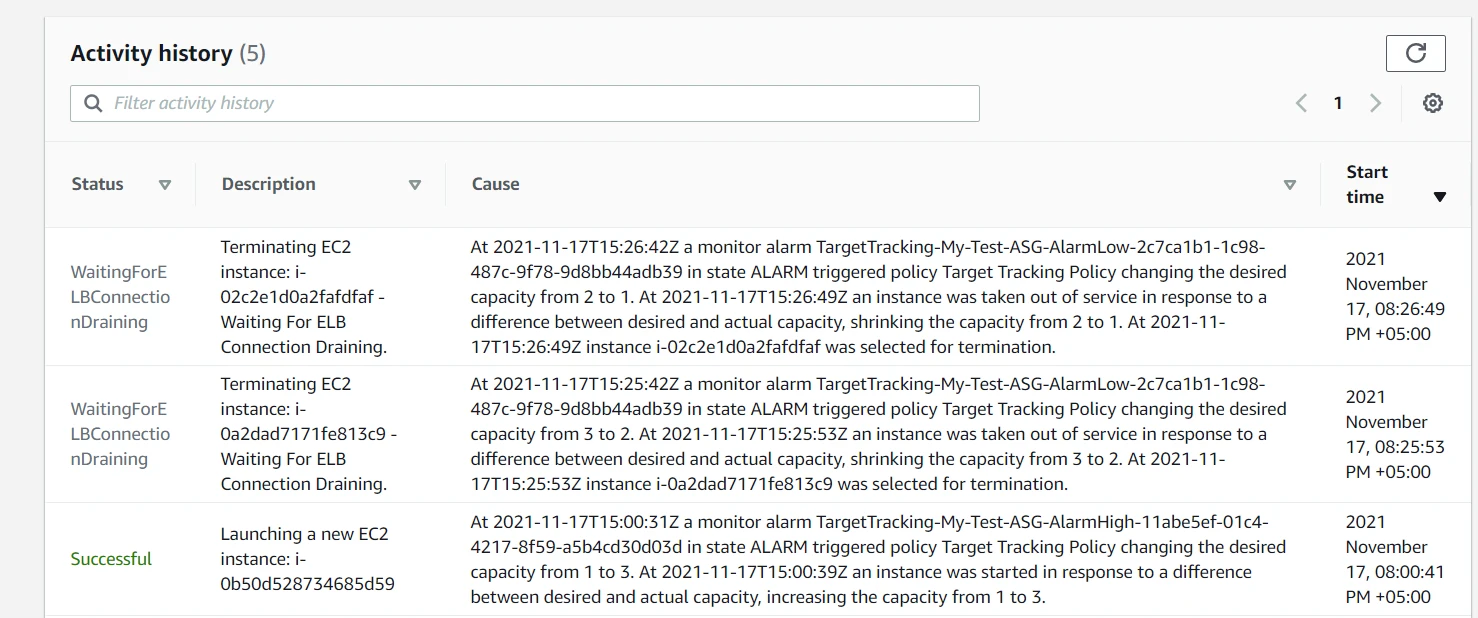Click the Start time column header
Image resolution: width=1478 pixels, height=618 pixels.
(x=1366, y=184)
